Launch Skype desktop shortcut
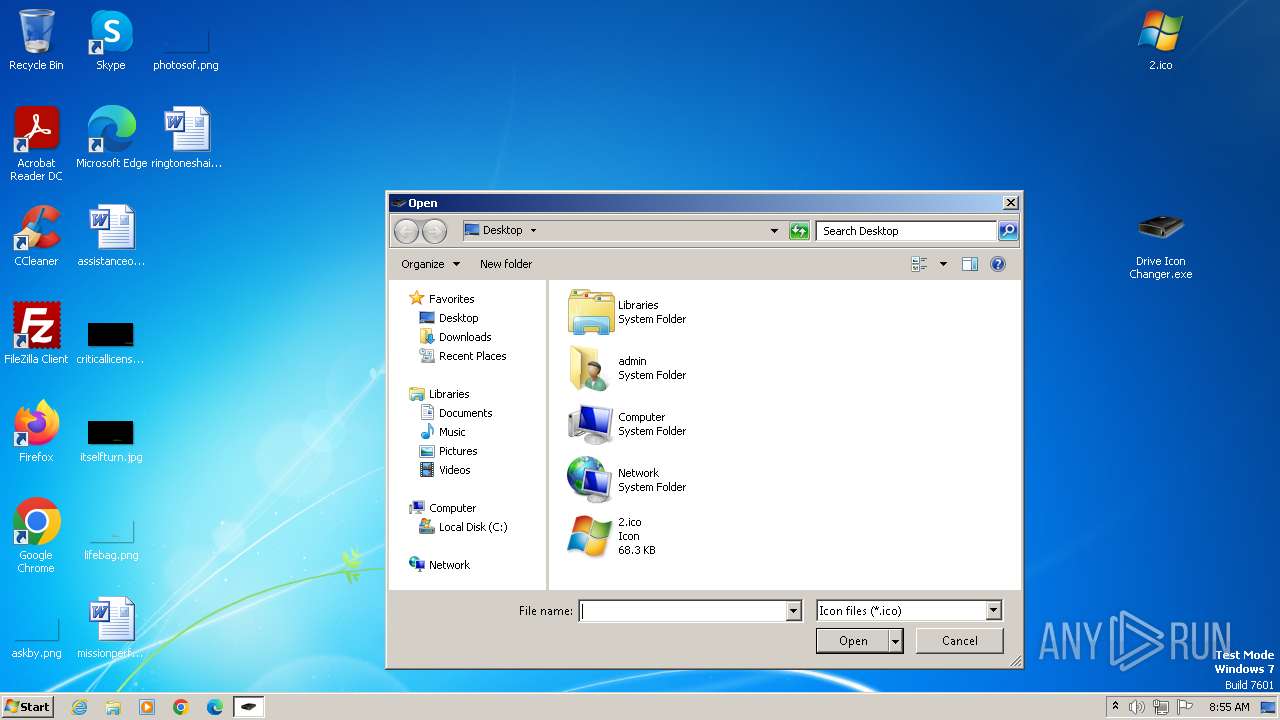The width and height of the screenshot is (1280, 720). [x=111, y=40]
